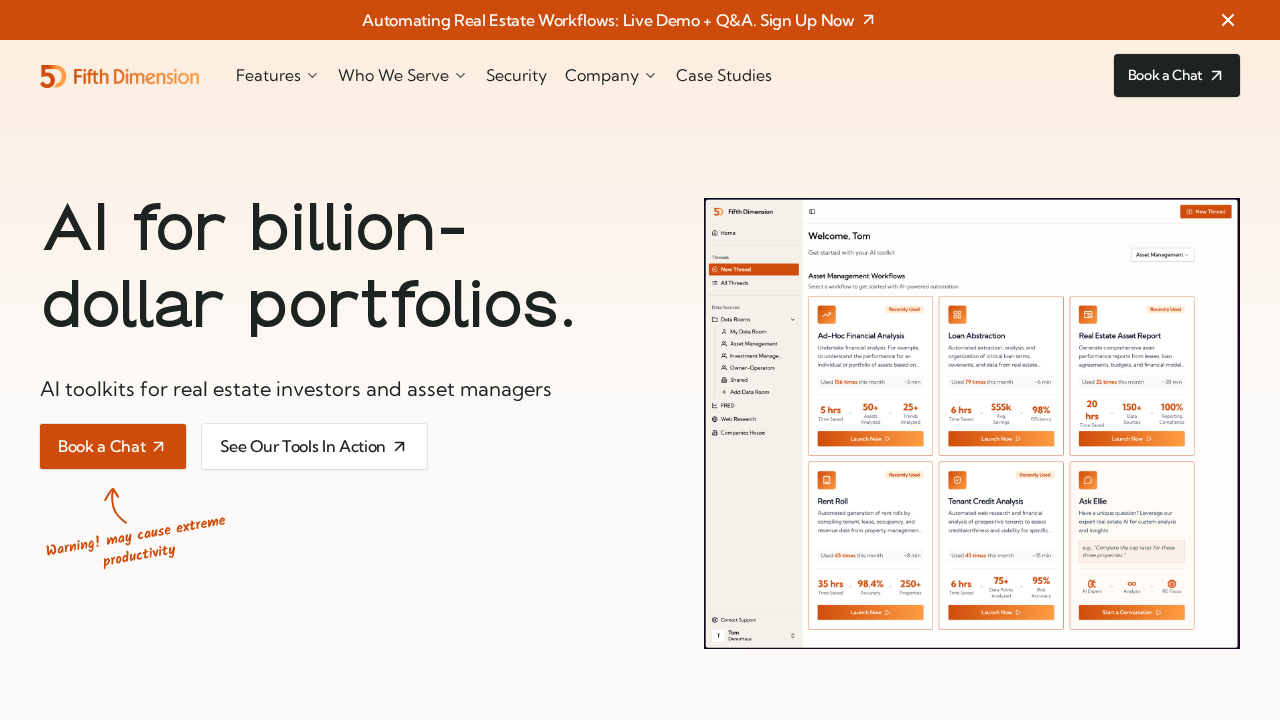This screenshot has width=1280, height=720.
Task: Open the Case Studies nav item
Action: (723, 76)
